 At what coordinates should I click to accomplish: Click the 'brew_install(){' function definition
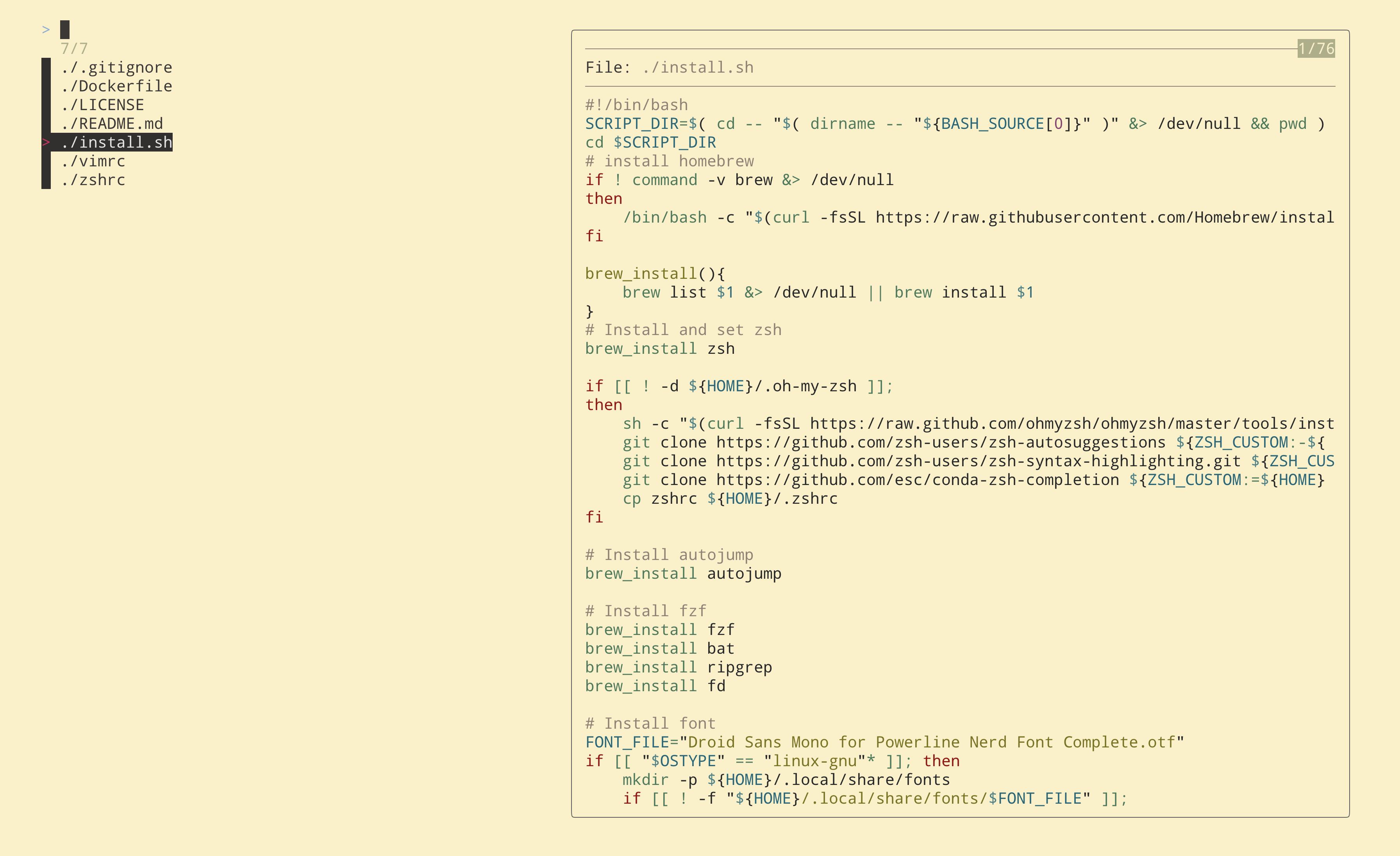point(655,274)
